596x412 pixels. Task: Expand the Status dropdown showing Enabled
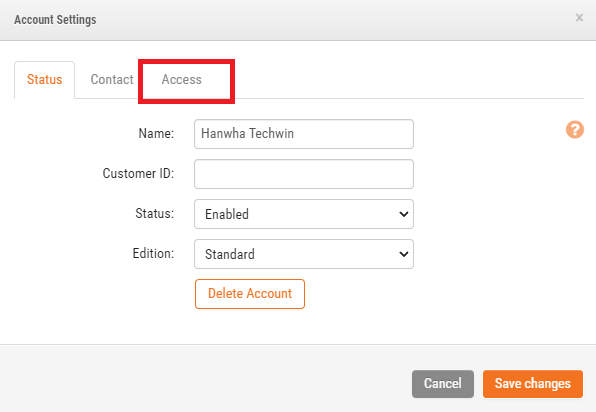pos(304,214)
